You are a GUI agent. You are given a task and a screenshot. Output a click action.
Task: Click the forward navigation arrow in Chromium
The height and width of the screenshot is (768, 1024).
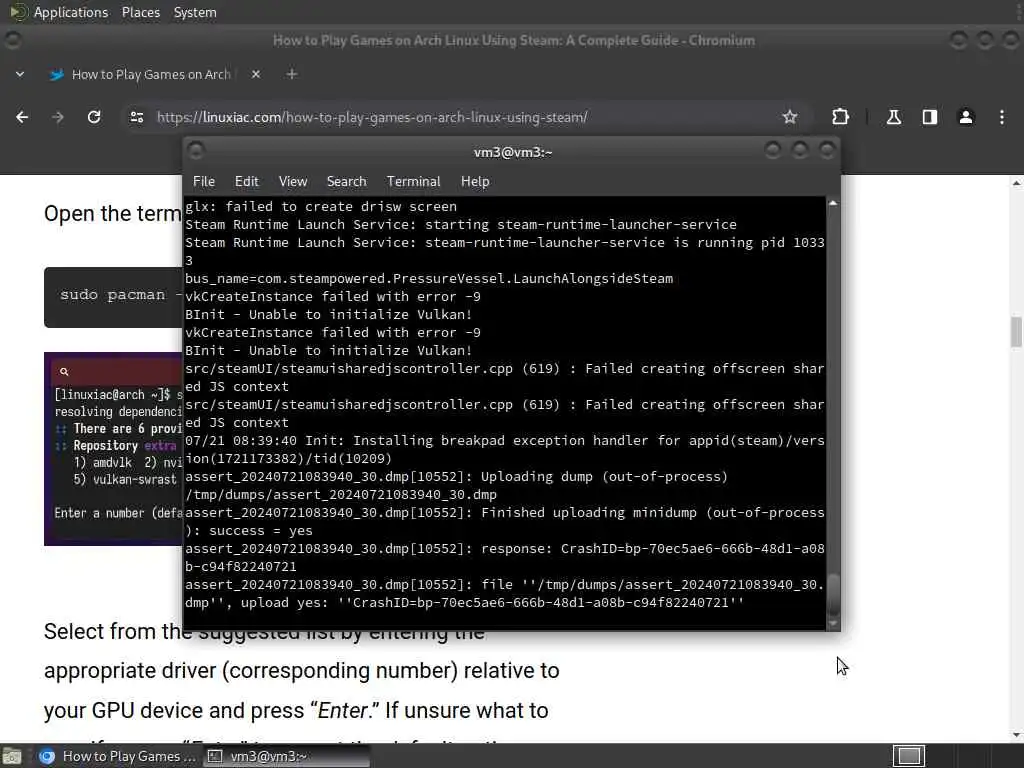(58, 117)
